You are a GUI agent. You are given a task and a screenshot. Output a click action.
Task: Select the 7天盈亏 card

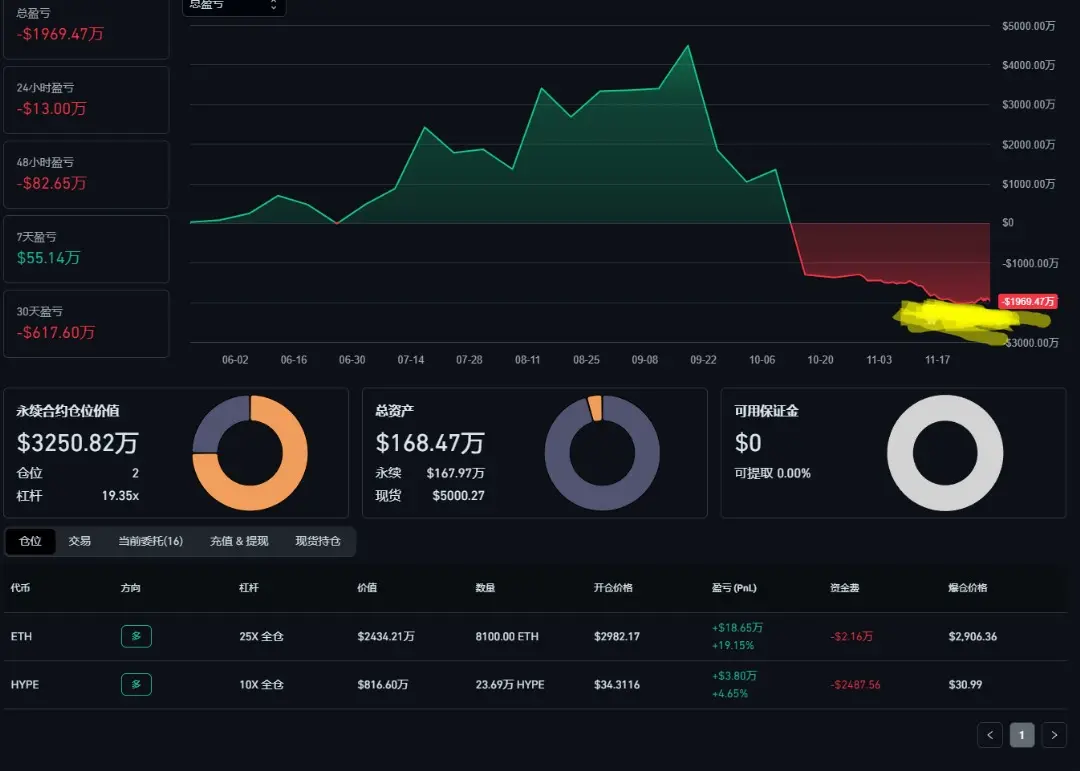(86, 249)
